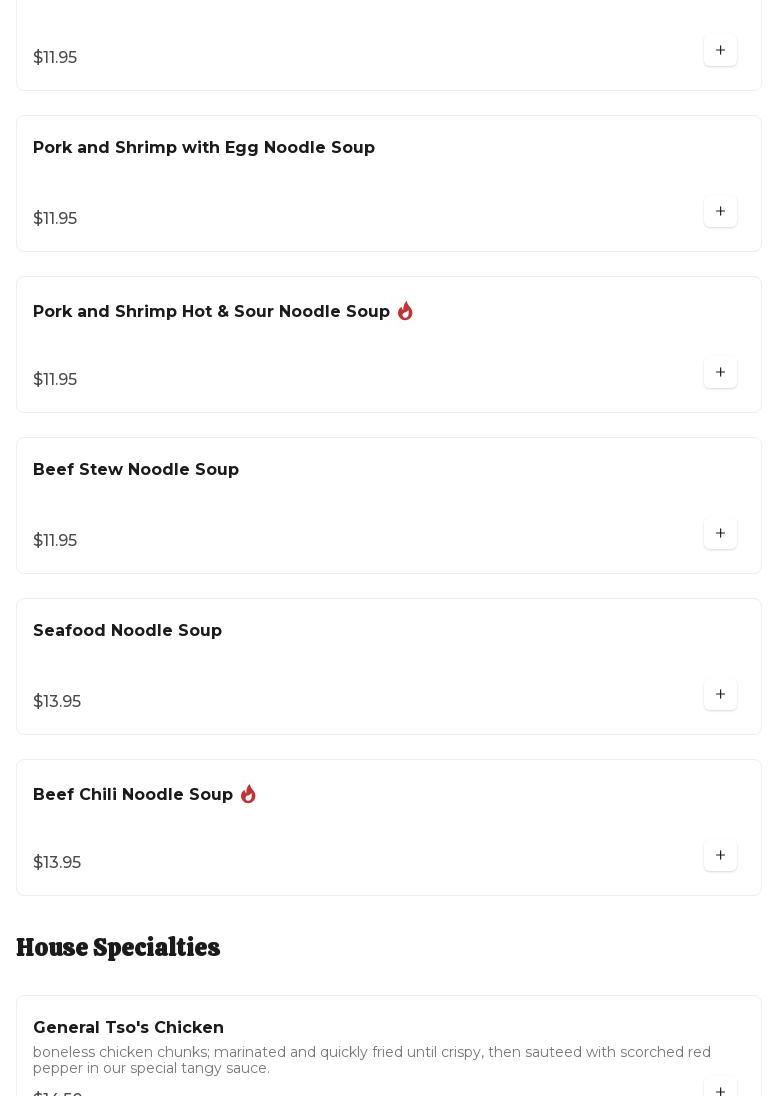Image resolution: width=778 pixels, height=1096 pixels.
Task: Click the $11.95 price under Beef Stew Noodle Soup
Action: [55, 541]
